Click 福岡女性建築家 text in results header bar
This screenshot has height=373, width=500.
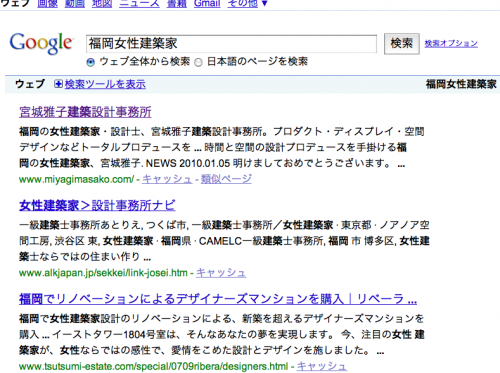461,84
